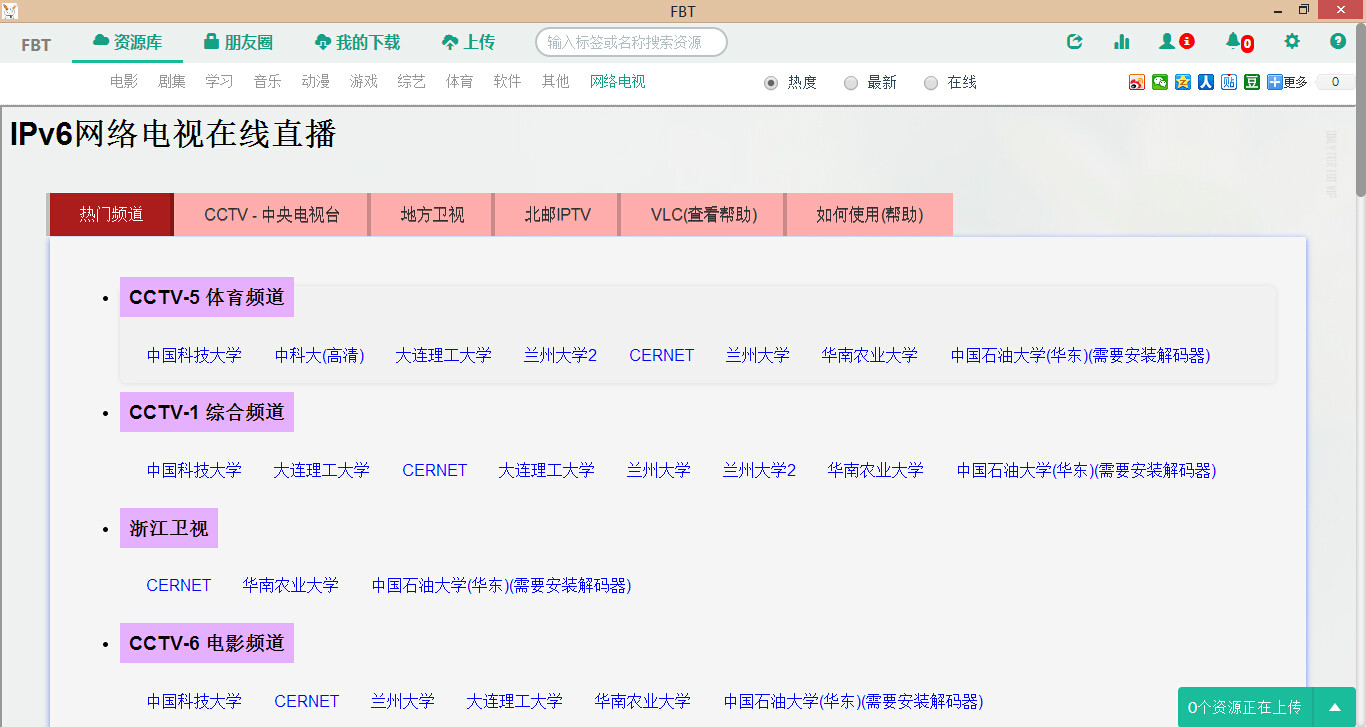Click the resource search input field
The width and height of the screenshot is (1366, 727).
[631, 42]
